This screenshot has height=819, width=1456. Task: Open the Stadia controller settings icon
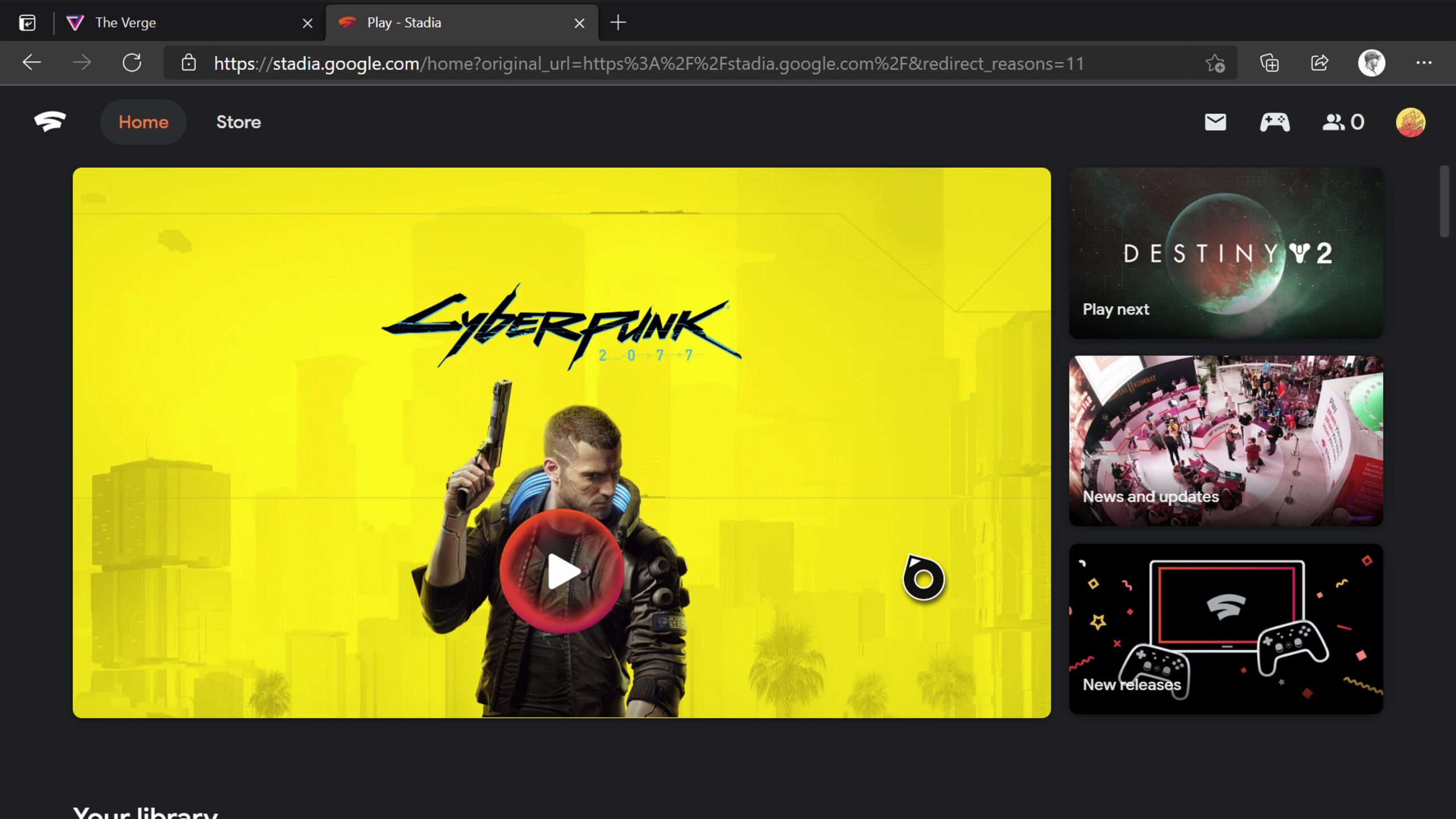point(1275,122)
